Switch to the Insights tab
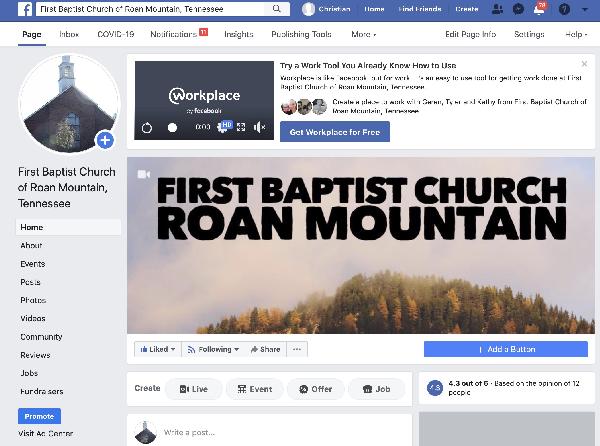This screenshot has width=600, height=446. point(238,34)
